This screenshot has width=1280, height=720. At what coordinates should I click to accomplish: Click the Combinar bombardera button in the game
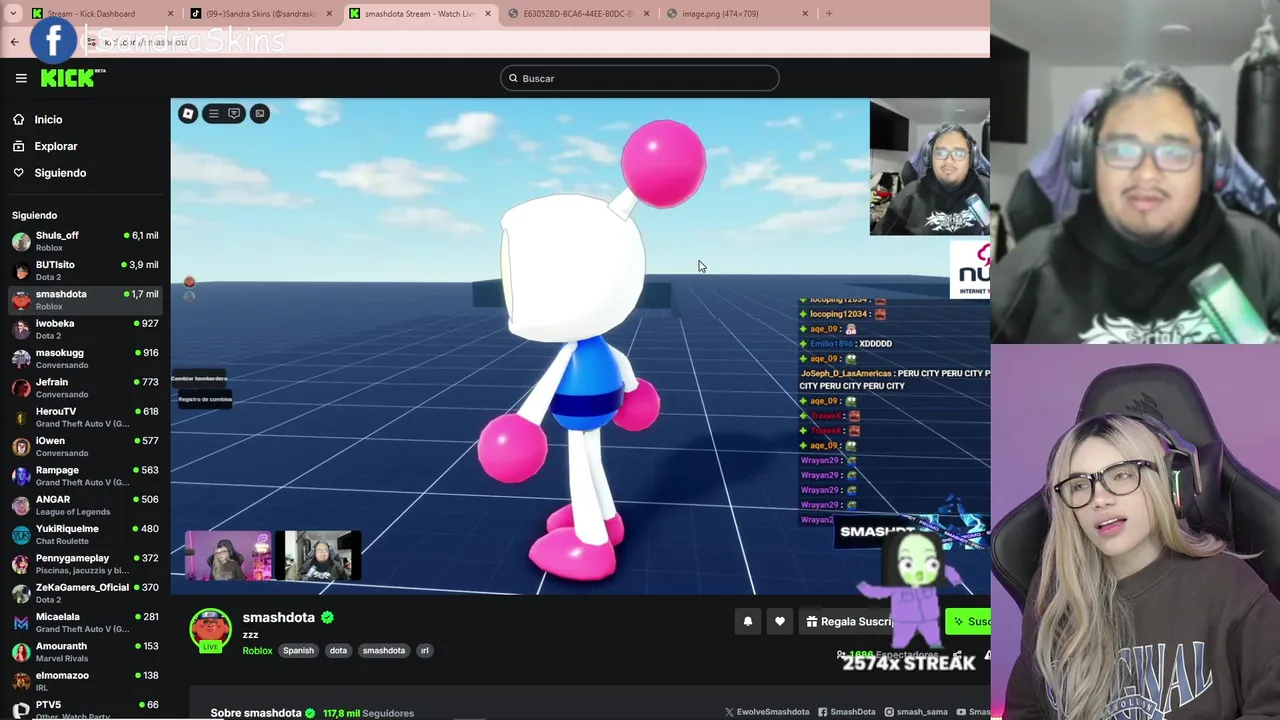click(x=200, y=379)
